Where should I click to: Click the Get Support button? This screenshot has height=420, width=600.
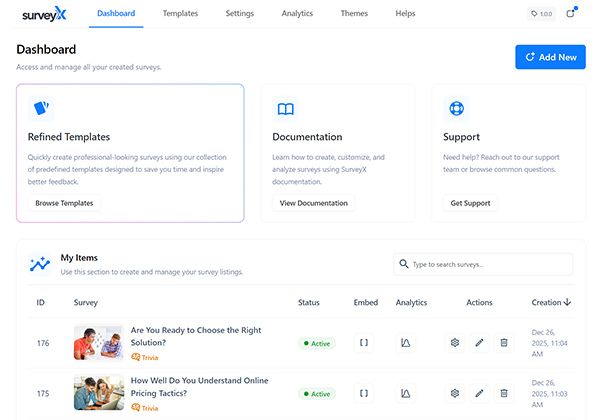[x=470, y=203]
